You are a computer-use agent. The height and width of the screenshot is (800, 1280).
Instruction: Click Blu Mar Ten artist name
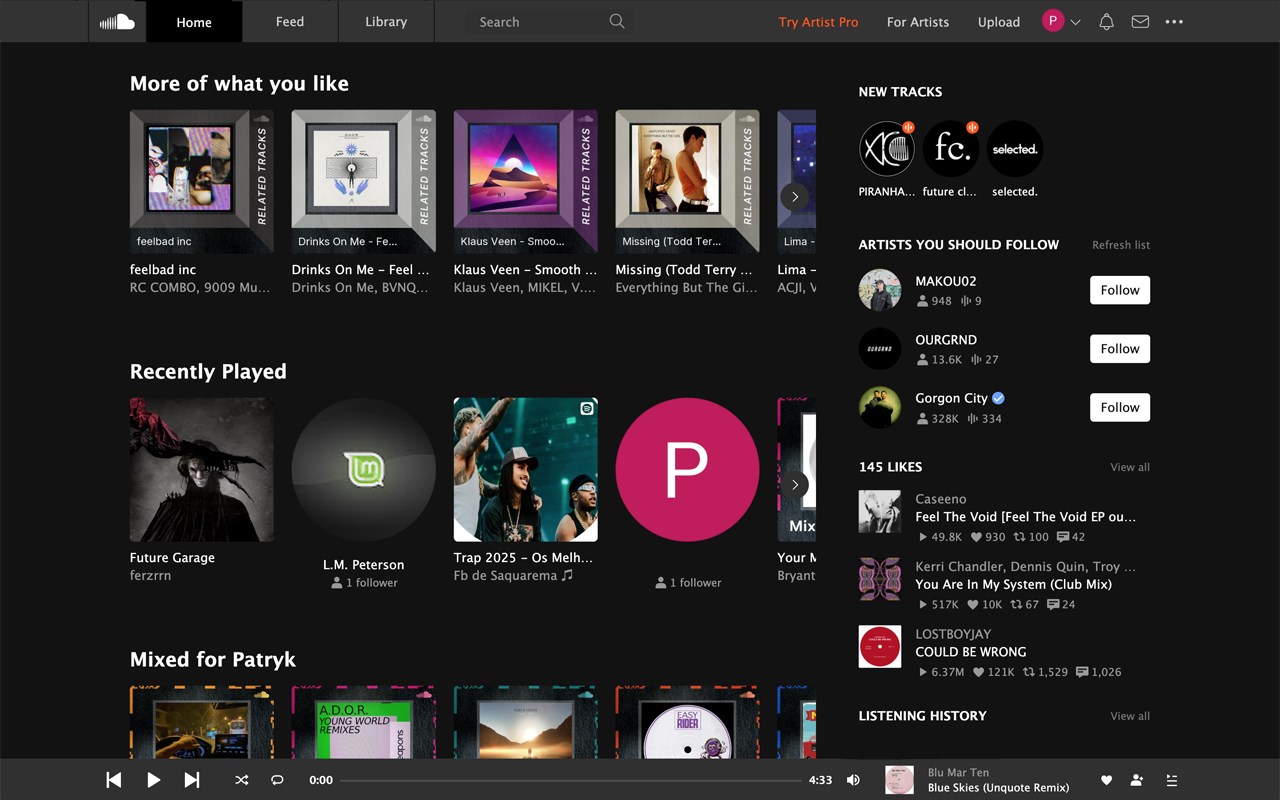(958, 772)
